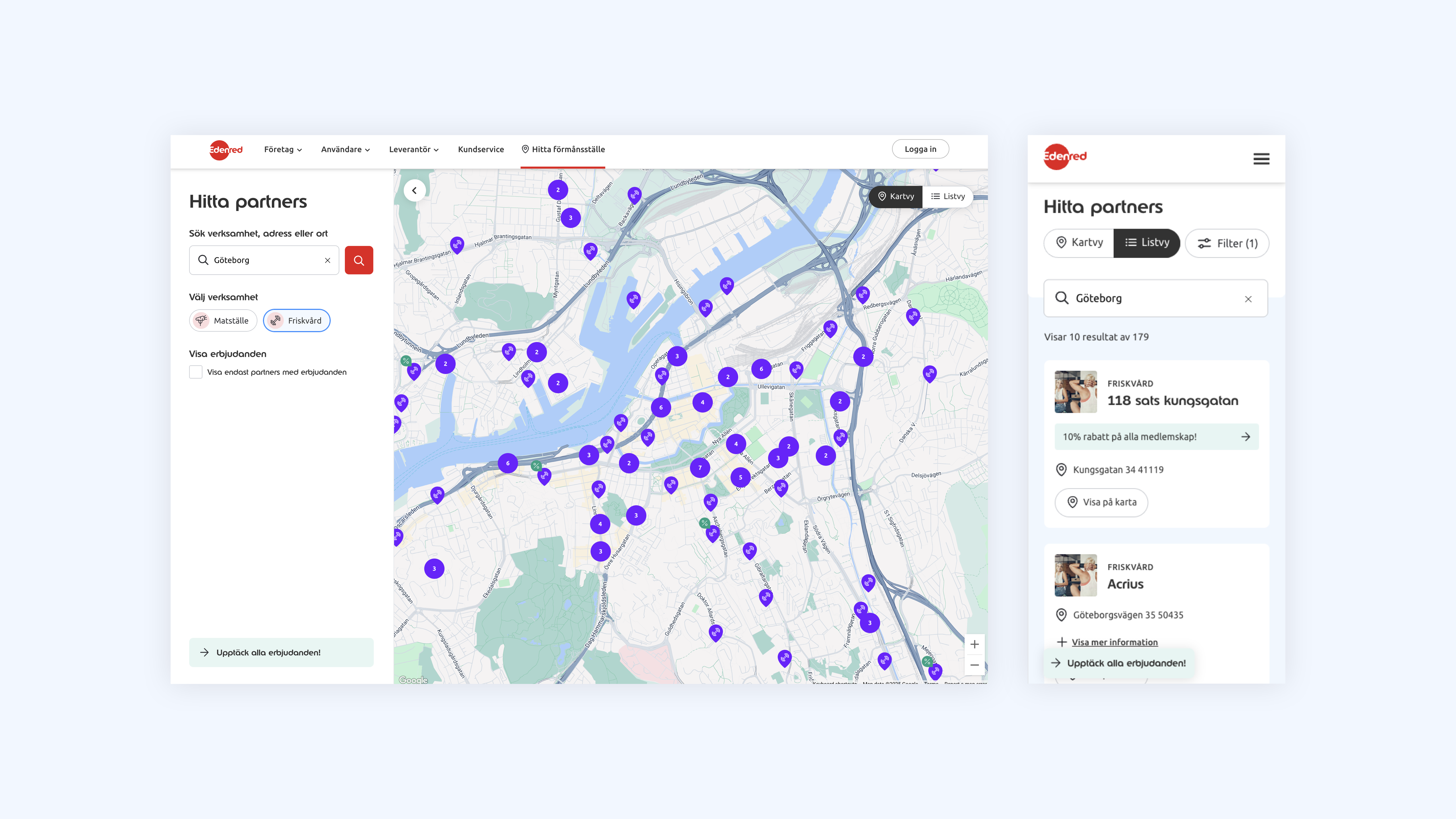Select Listvy in mobile view
Screen dimensions: 1456x819
coord(1147,243)
